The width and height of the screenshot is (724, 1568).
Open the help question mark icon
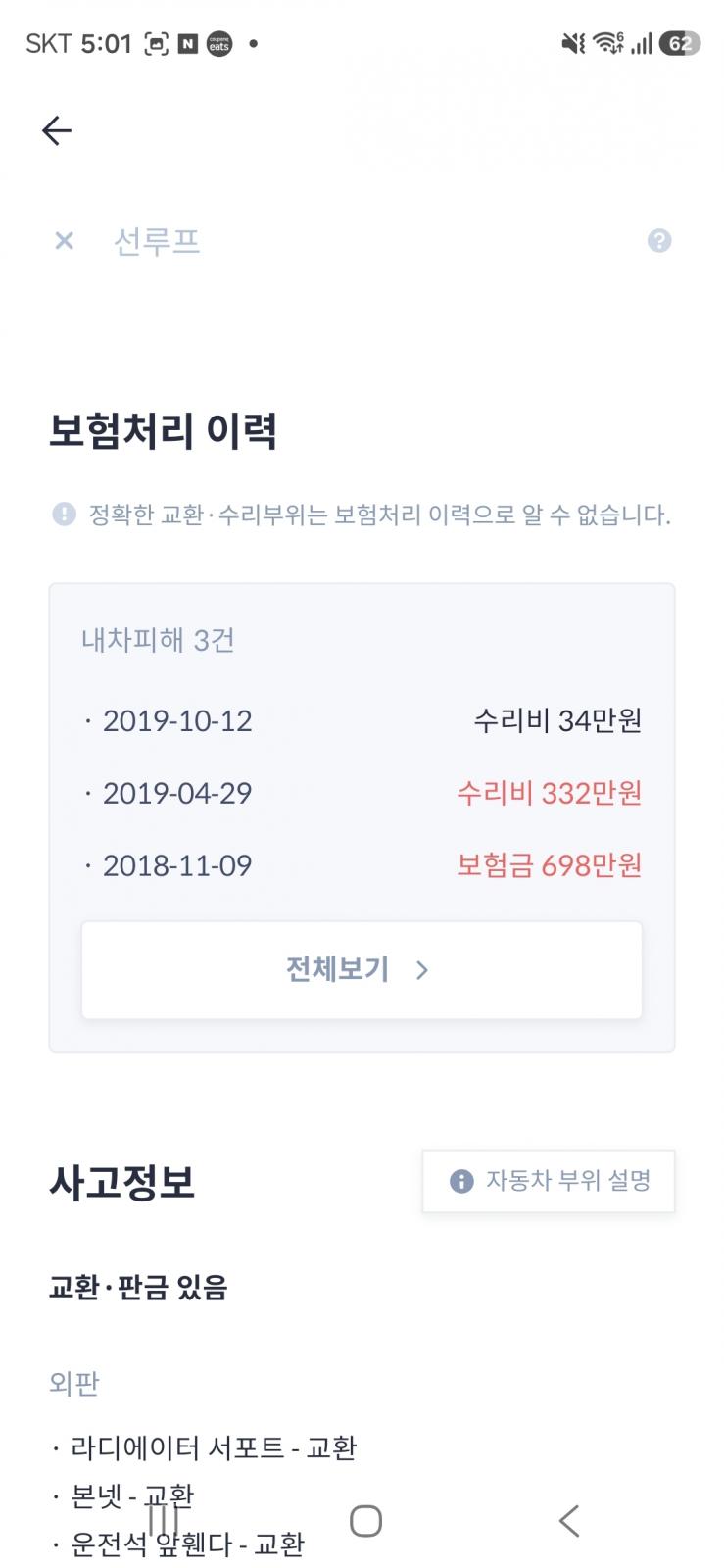(659, 240)
